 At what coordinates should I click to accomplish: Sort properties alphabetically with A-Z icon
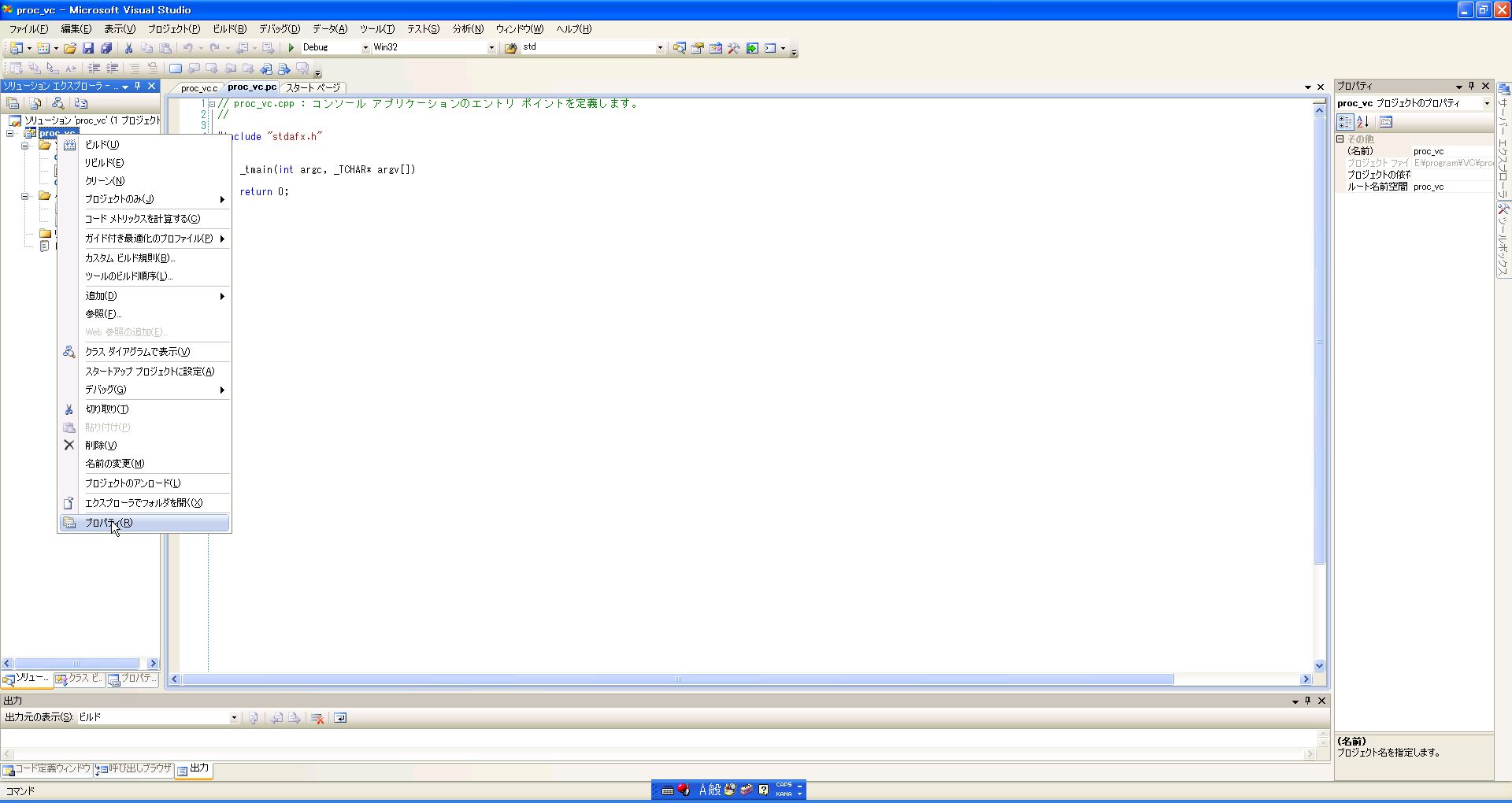pyautogui.click(x=1363, y=122)
